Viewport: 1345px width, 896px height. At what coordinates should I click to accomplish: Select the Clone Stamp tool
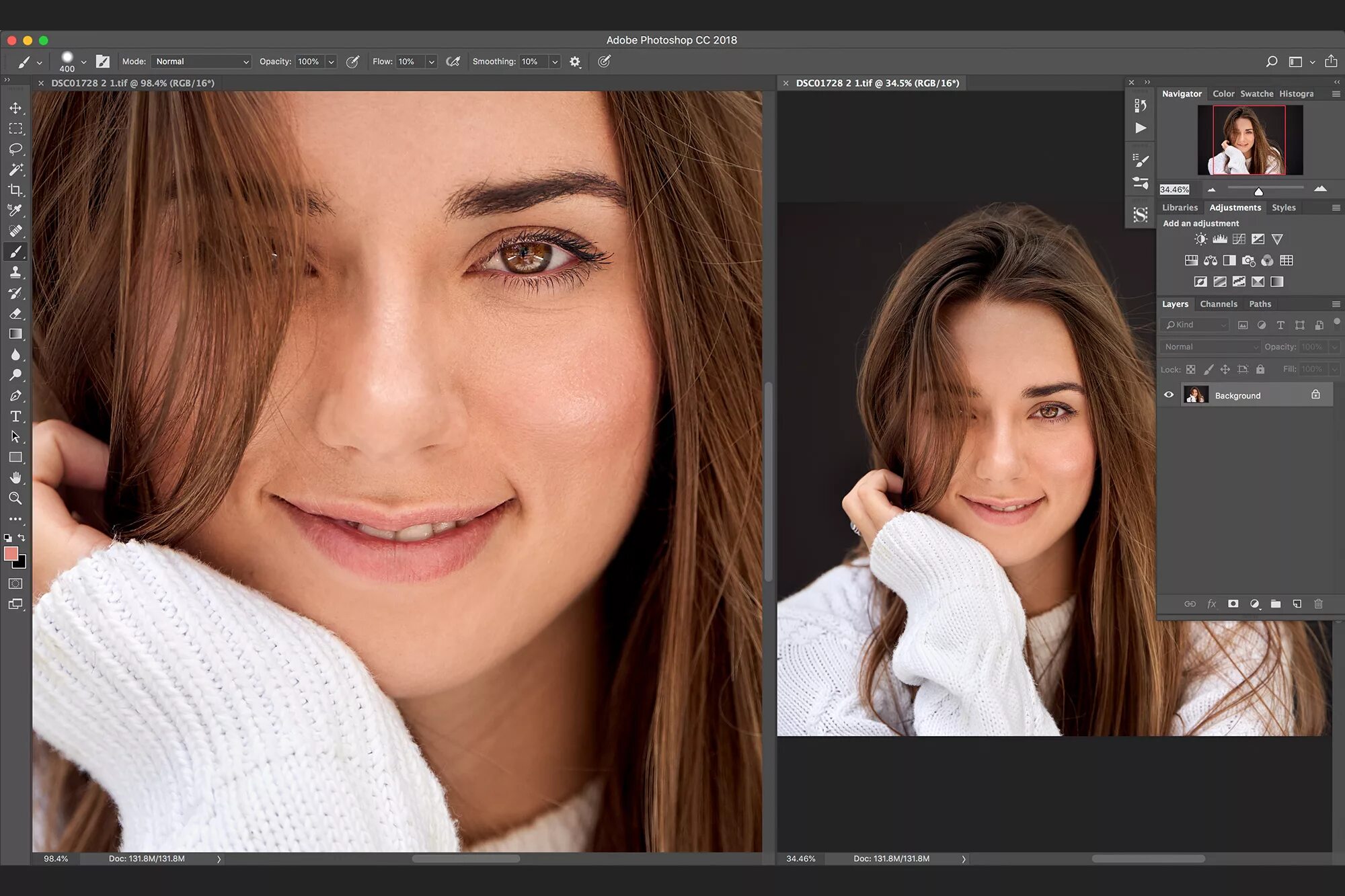point(15,272)
